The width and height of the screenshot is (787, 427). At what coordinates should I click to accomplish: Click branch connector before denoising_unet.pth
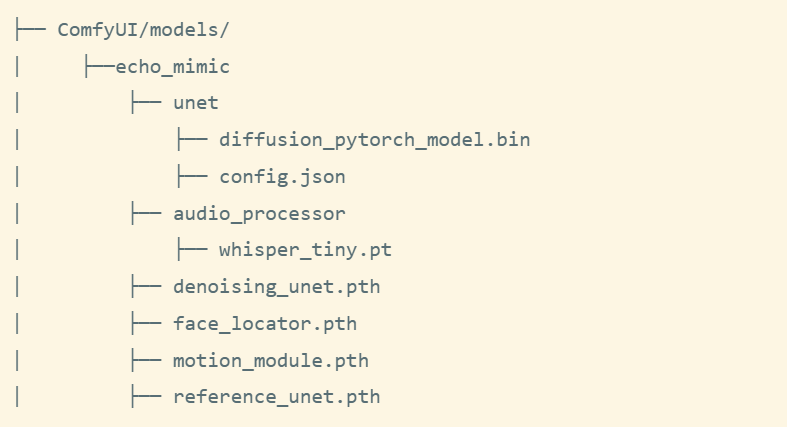(x=146, y=287)
